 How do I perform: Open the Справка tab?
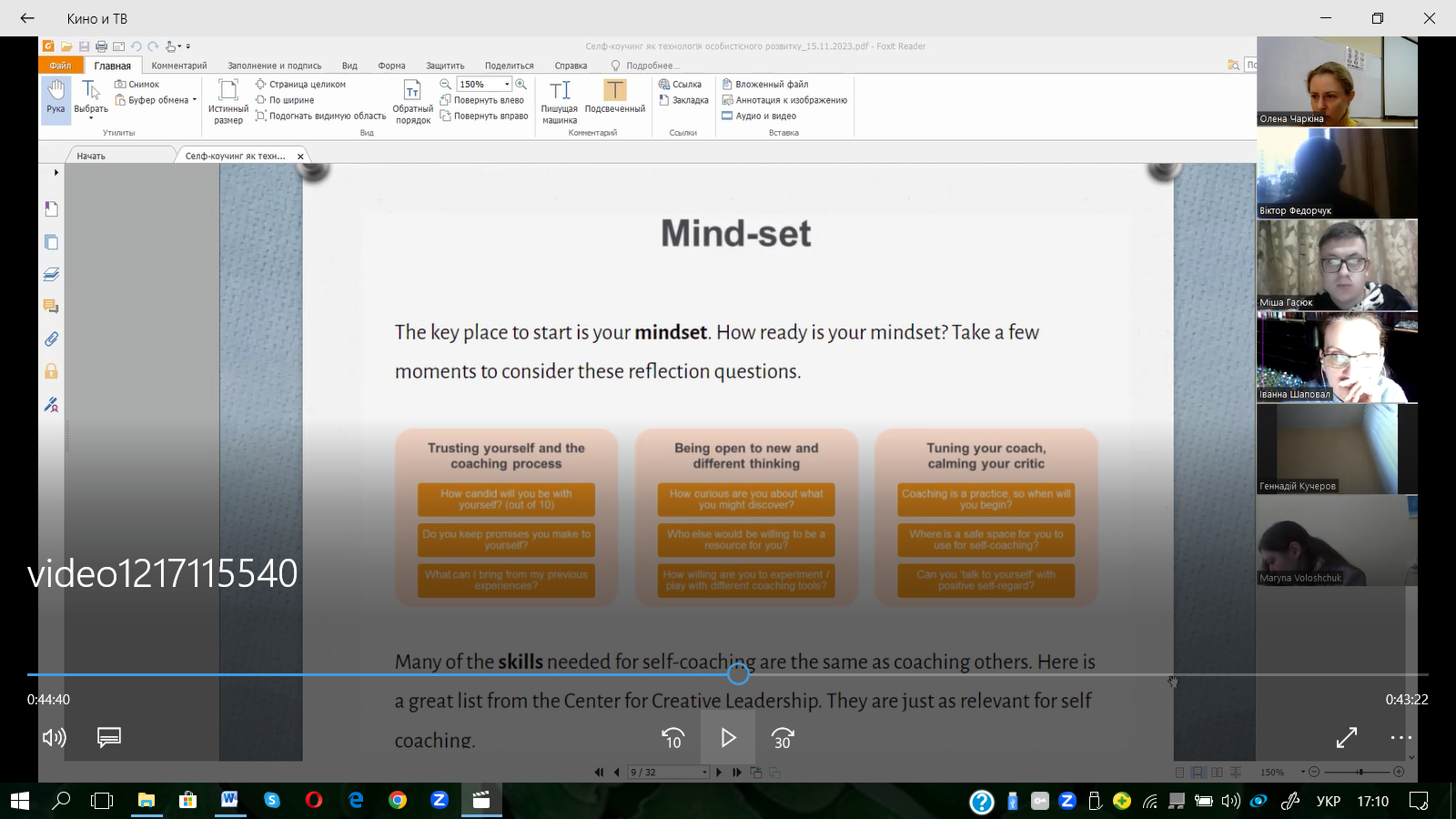tap(571, 66)
